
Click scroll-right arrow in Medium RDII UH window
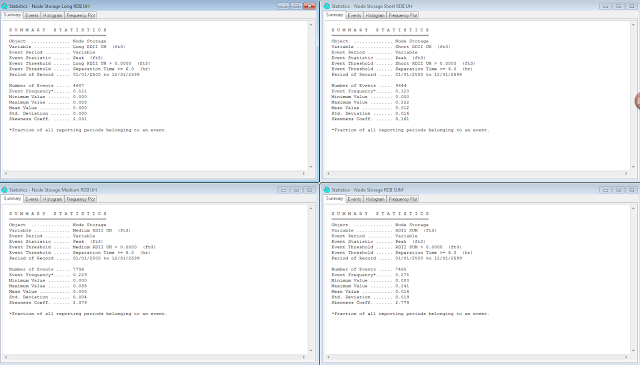(304, 357)
